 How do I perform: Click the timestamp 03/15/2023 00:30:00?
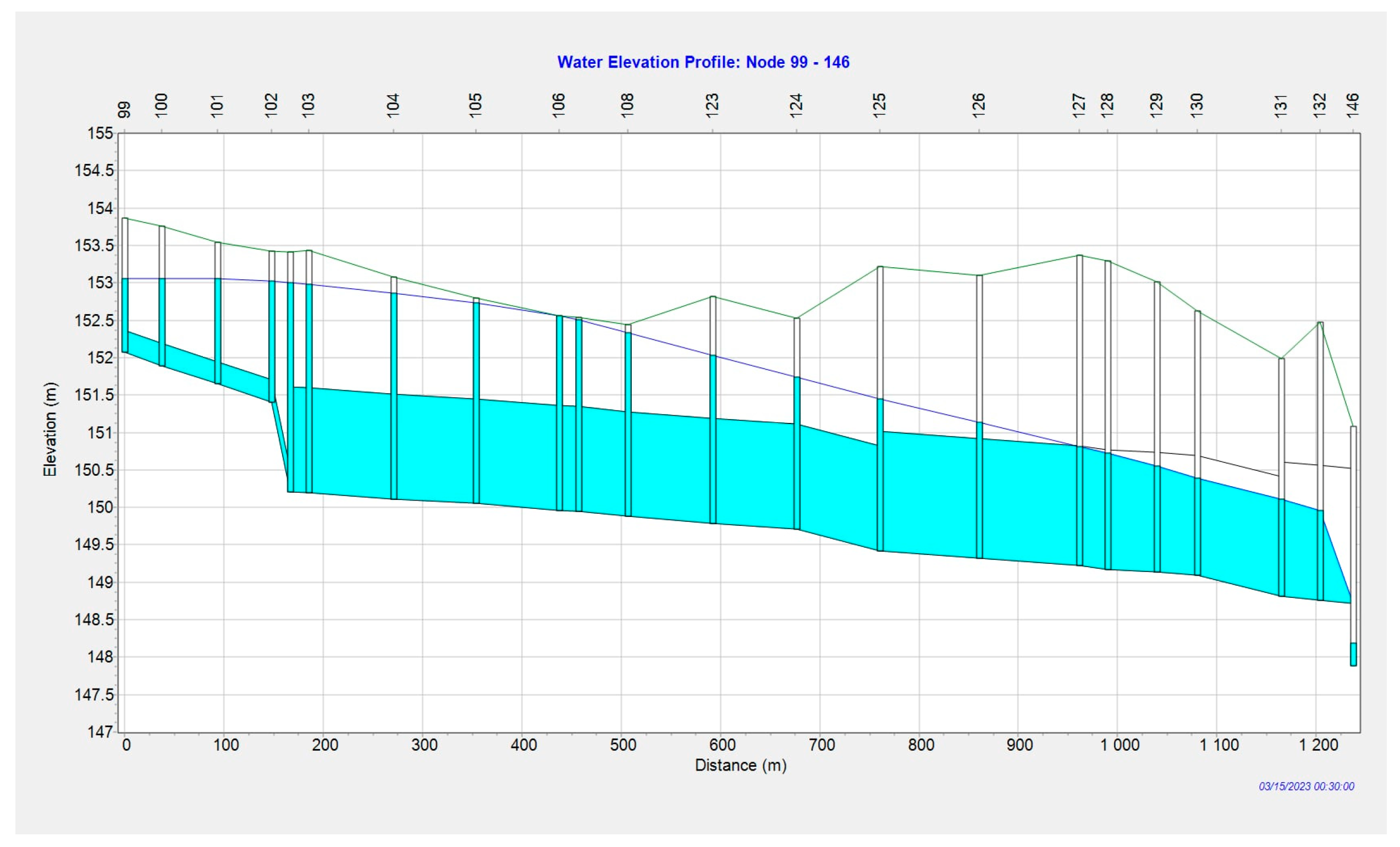[1307, 786]
